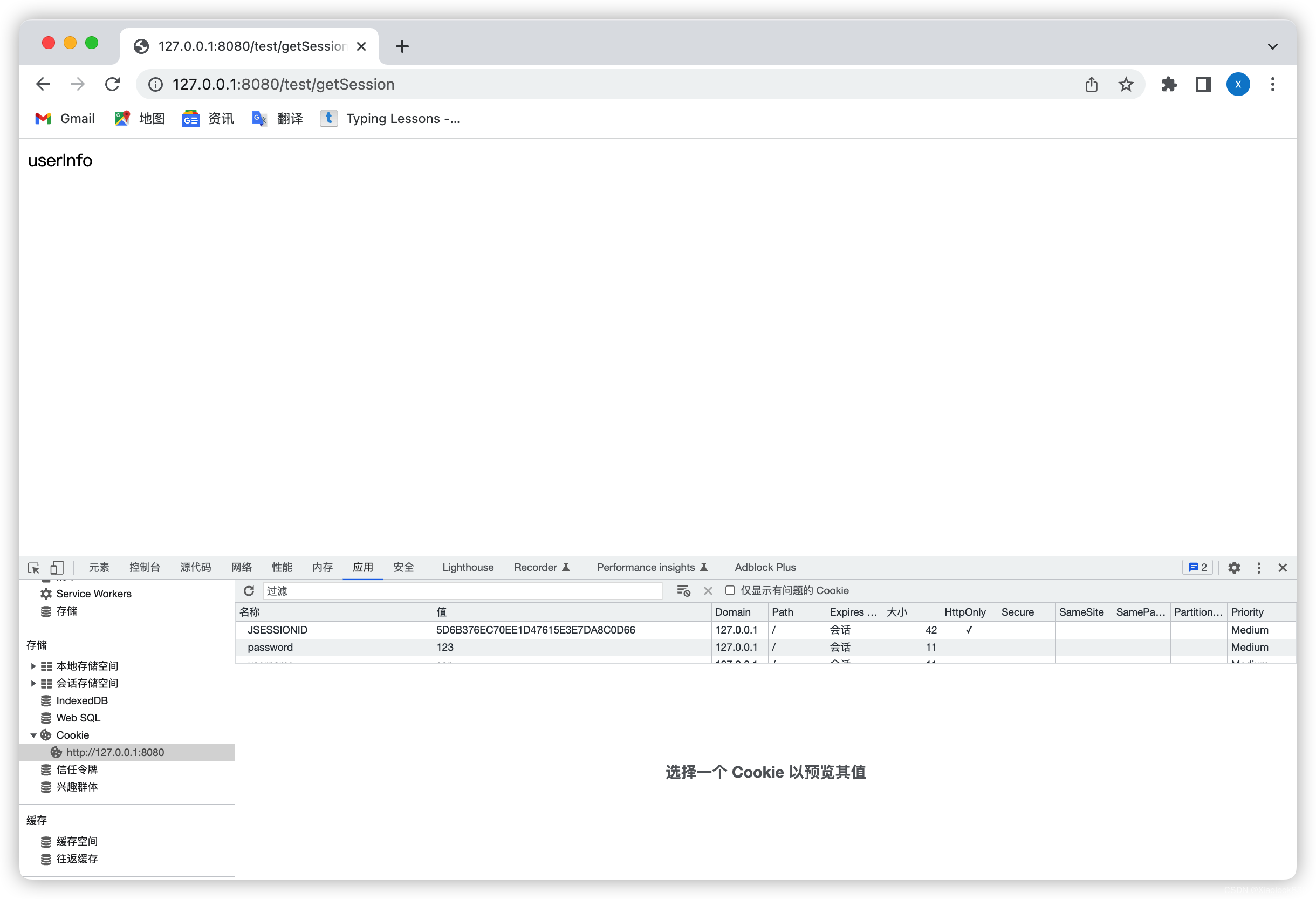Reload the page with the refresh icon
The width and height of the screenshot is (1316, 899).
[x=112, y=84]
